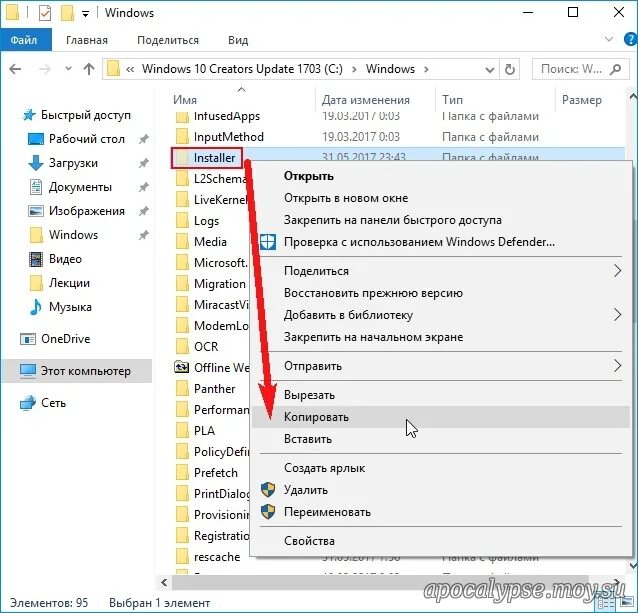The height and width of the screenshot is (613, 638).
Task: Open Документы in sidebar
Action: [80, 187]
